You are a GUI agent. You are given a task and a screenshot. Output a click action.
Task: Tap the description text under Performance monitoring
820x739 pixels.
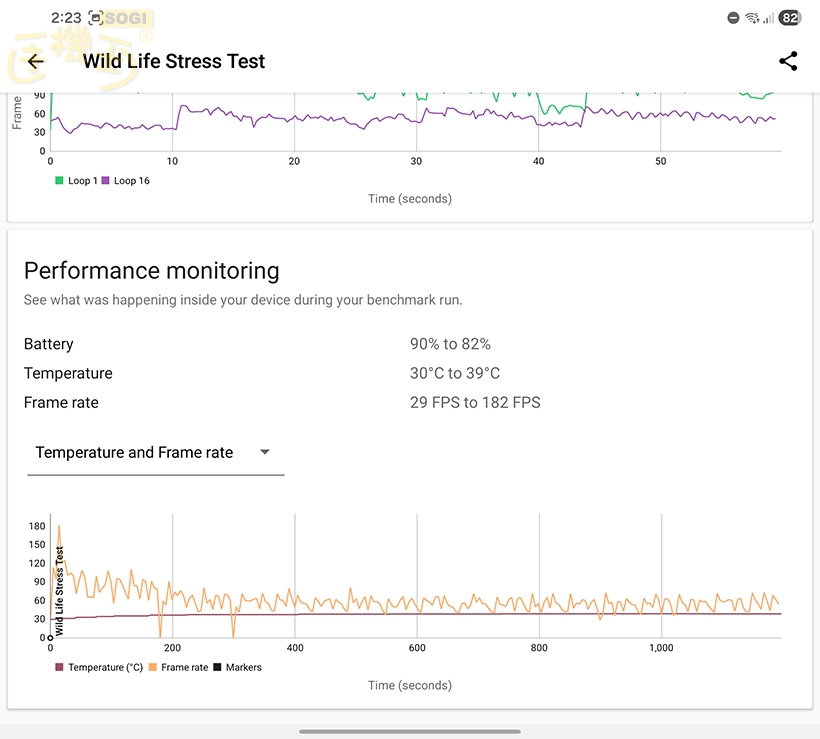[x=243, y=300]
